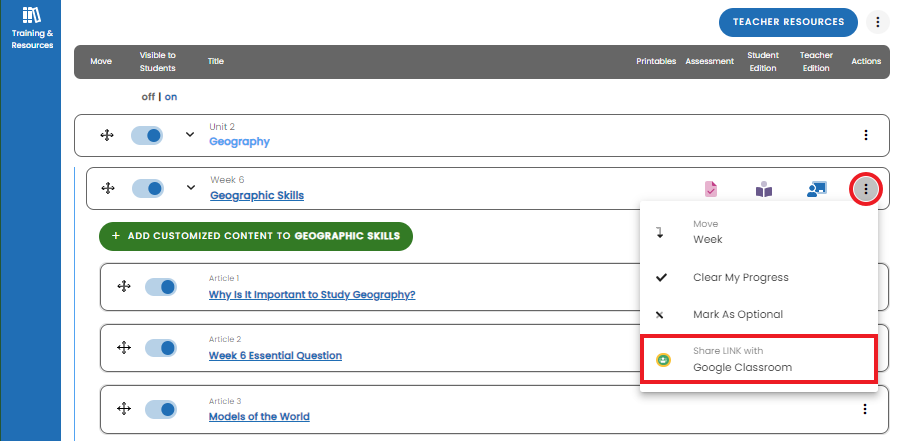This screenshot has width=900, height=441.
Task: Open the Geographic Skills student edition icon
Action: click(x=763, y=189)
